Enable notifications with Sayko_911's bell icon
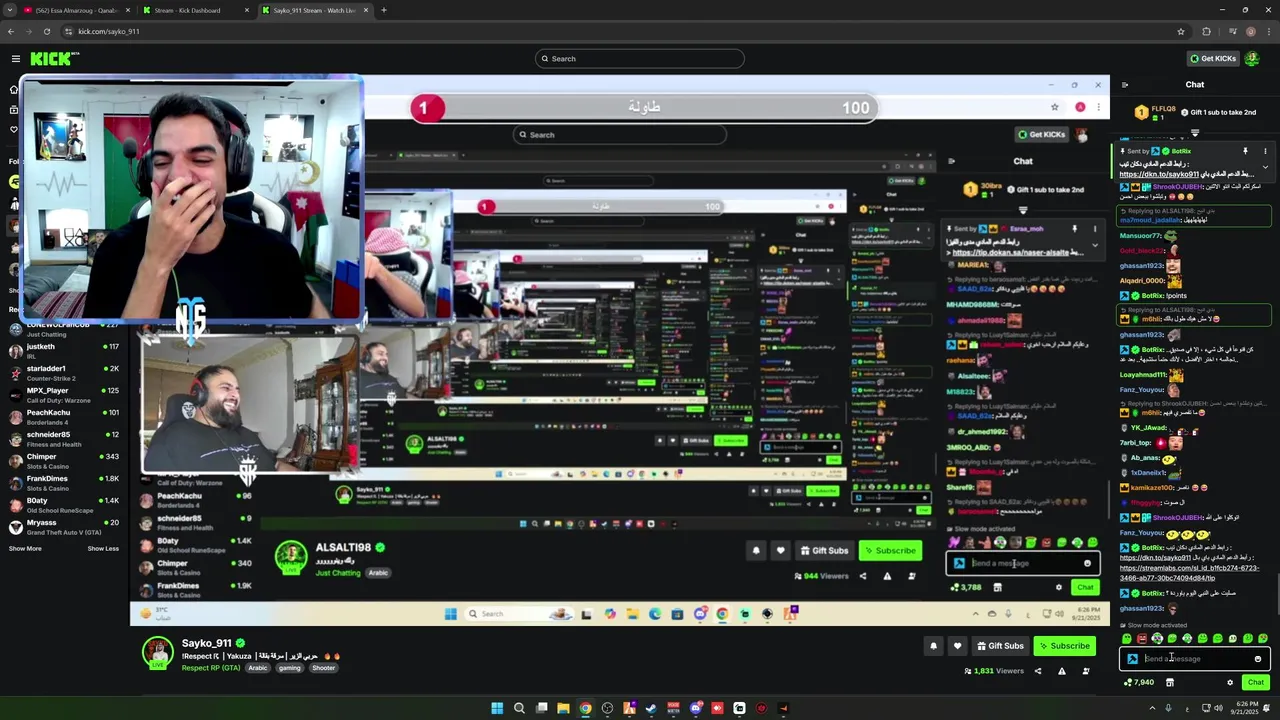Screen dimensions: 1280x720 934,646
